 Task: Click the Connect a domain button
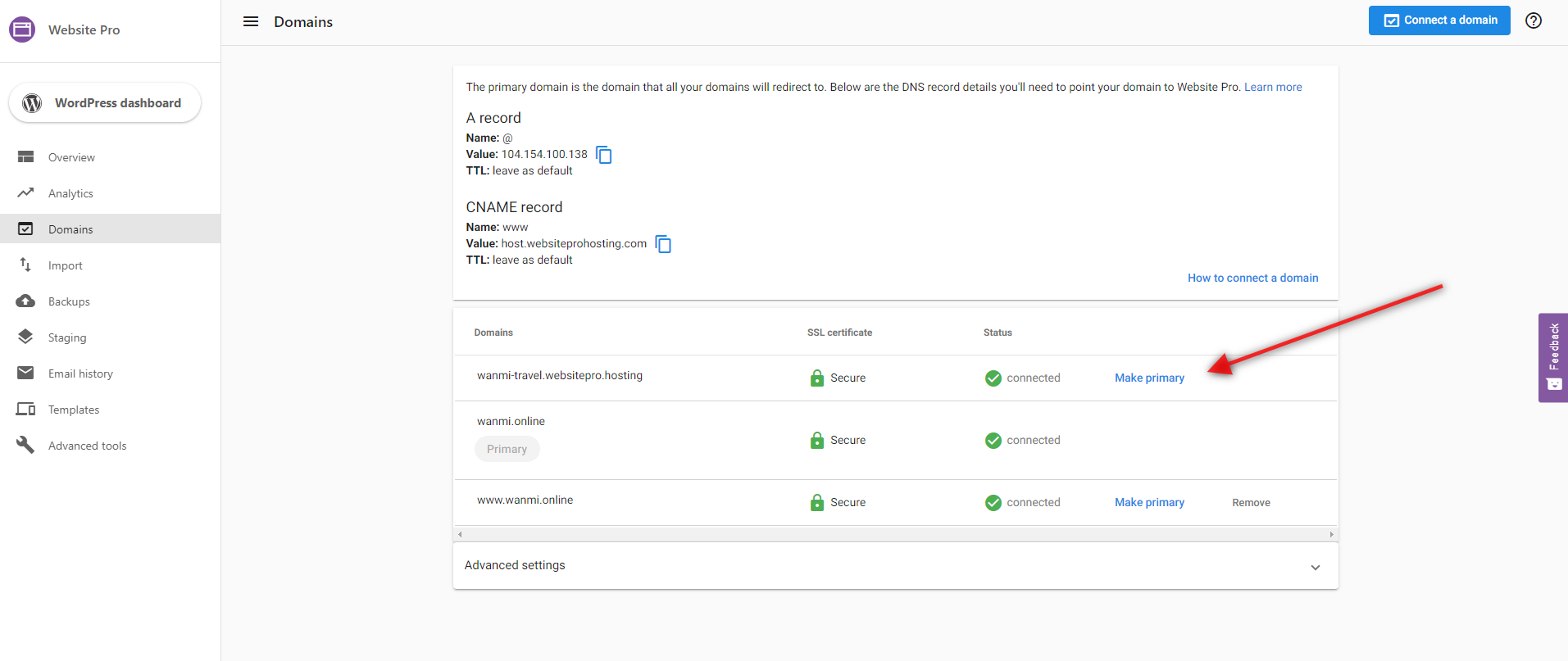[x=1439, y=20]
